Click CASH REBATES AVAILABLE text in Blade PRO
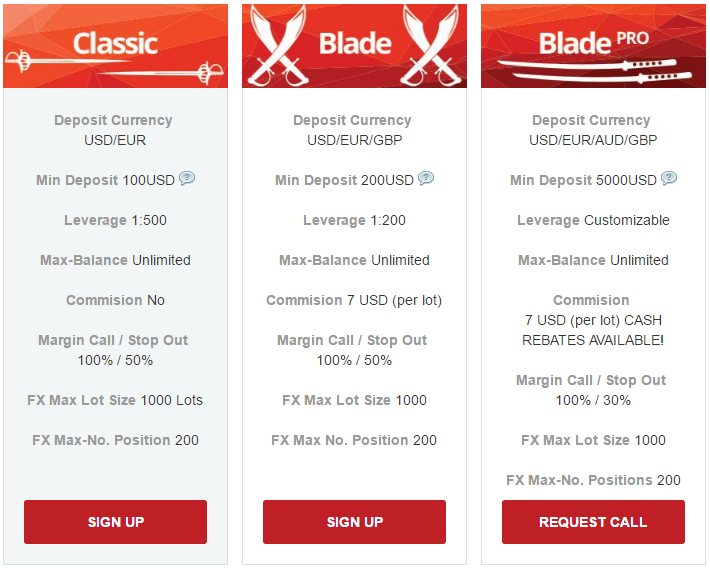 point(593,330)
